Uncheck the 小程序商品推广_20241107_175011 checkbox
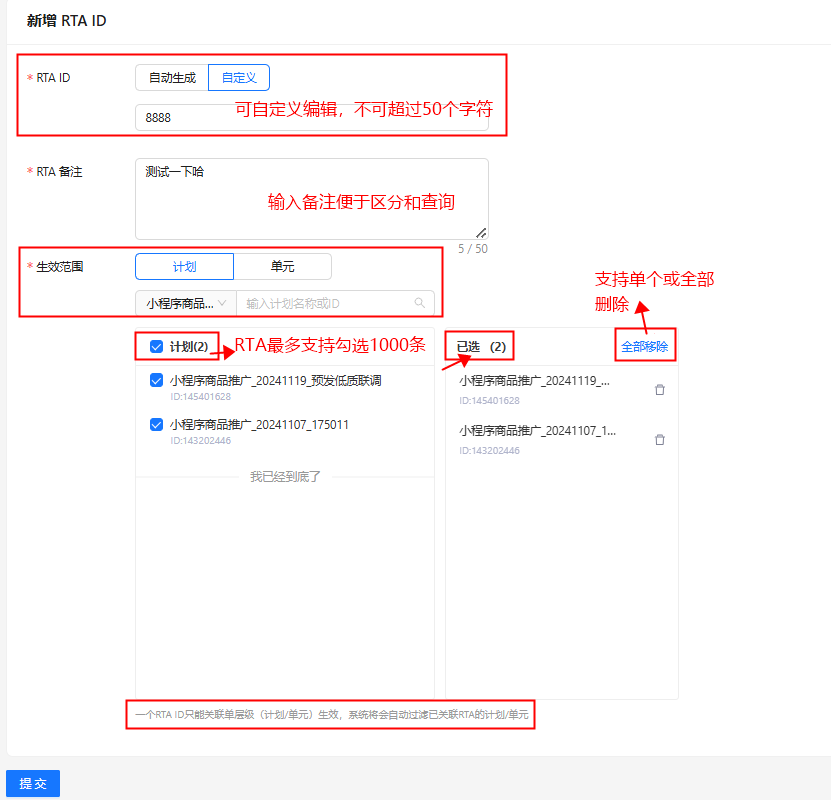 click(x=156, y=424)
